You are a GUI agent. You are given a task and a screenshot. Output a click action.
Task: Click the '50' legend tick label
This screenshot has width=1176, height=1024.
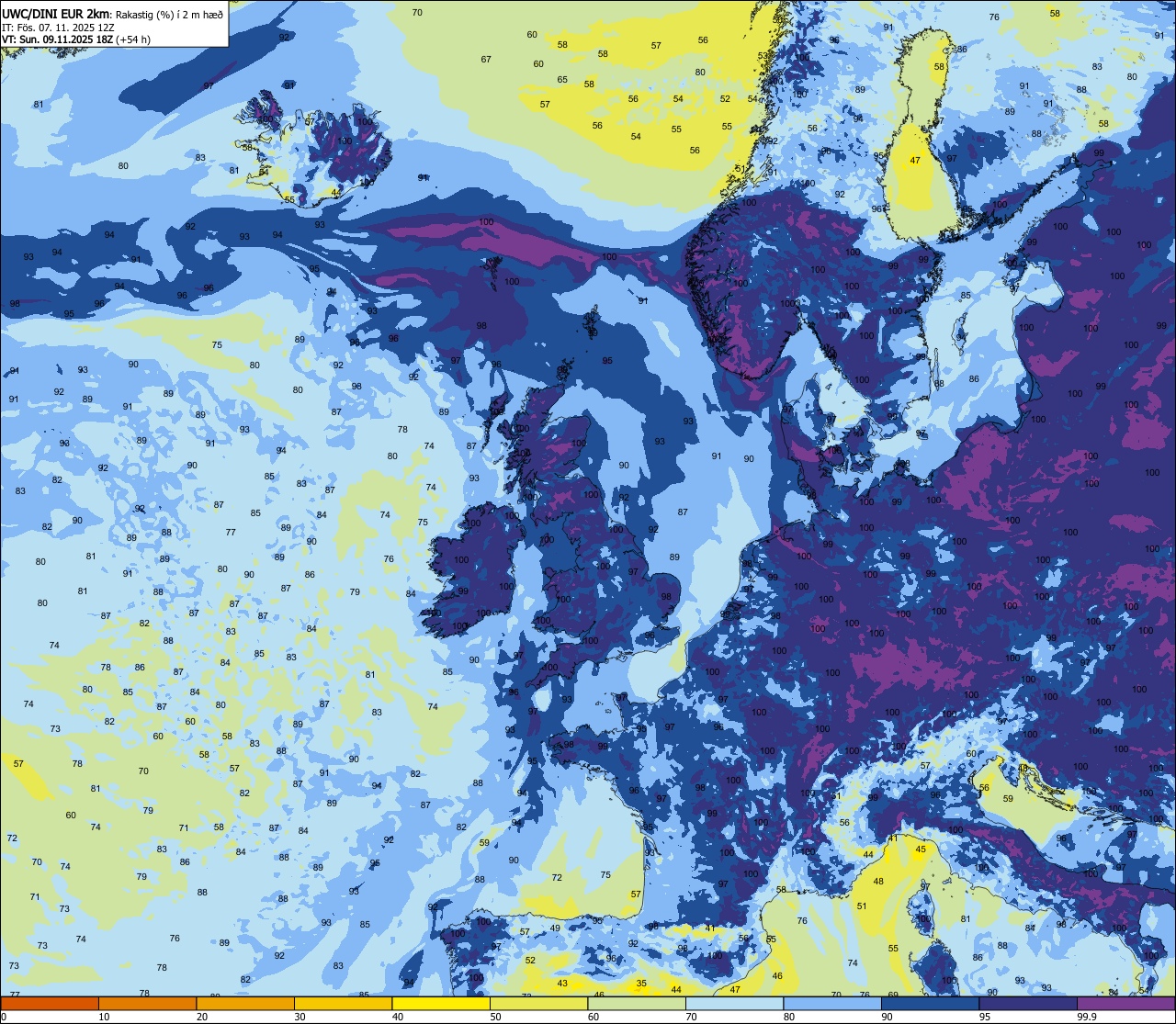click(495, 1017)
